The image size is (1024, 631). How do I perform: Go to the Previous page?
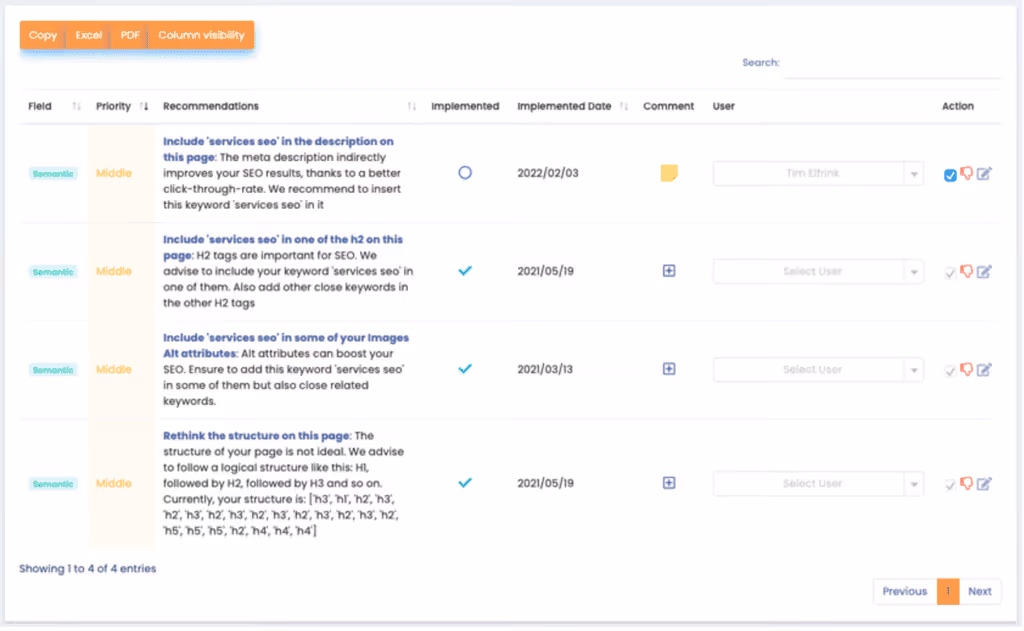click(904, 592)
